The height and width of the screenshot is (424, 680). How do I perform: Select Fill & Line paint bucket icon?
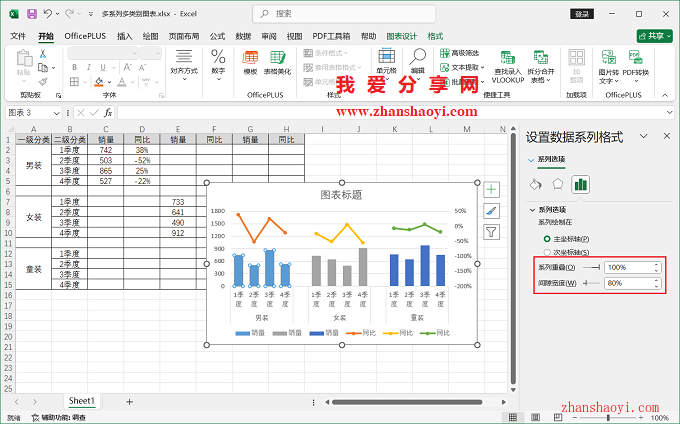click(x=536, y=185)
